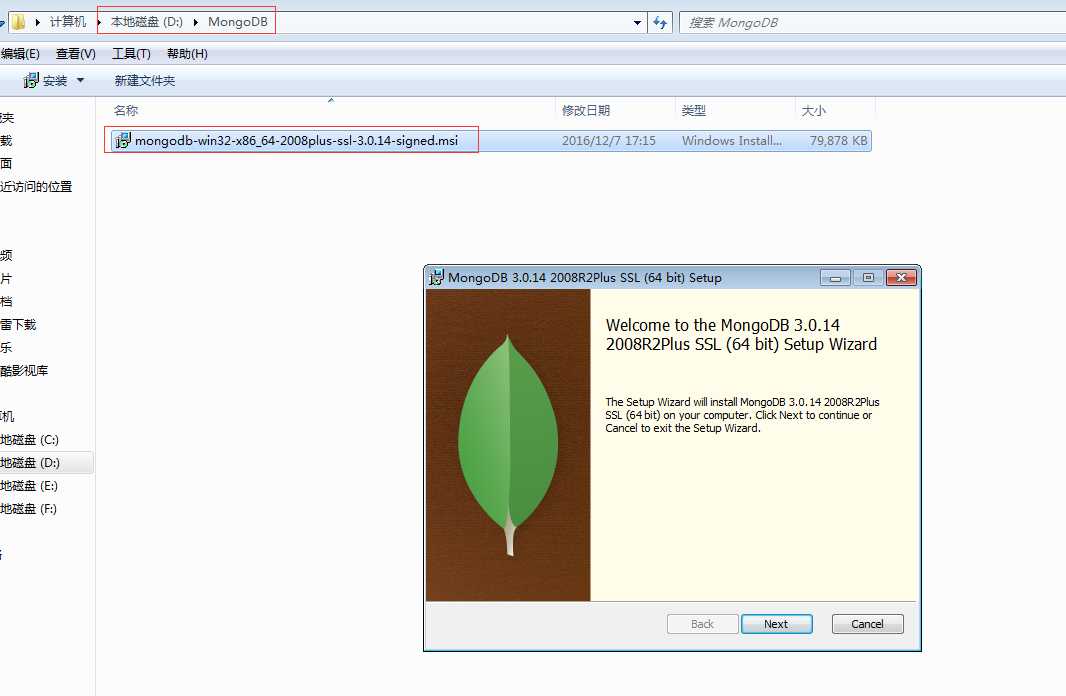The width and height of the screenshot is (1066, 696).
Task: Select drive (D:) in the navigation pane
Action: click(30, 463)
